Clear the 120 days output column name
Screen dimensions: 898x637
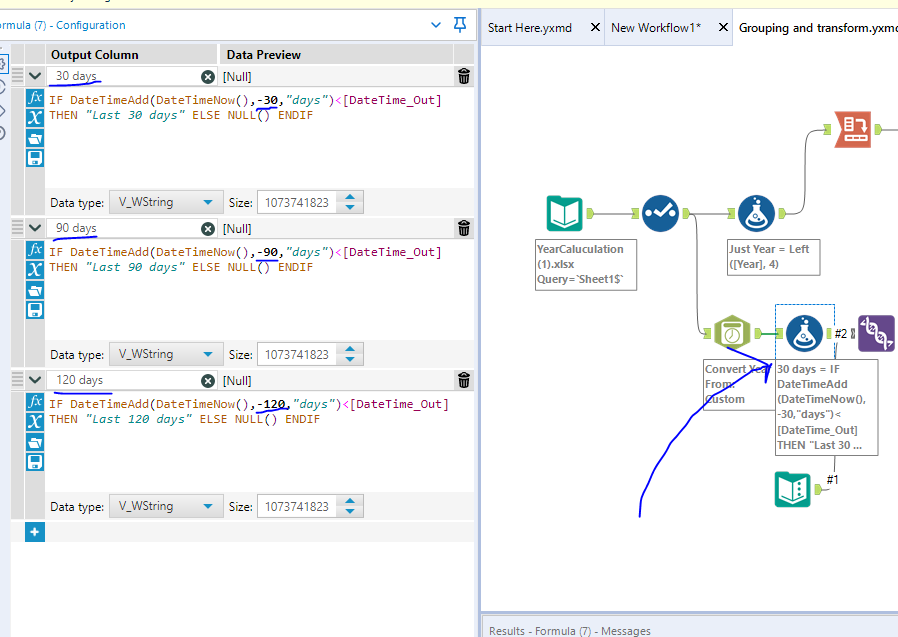(x=207, y=380)
